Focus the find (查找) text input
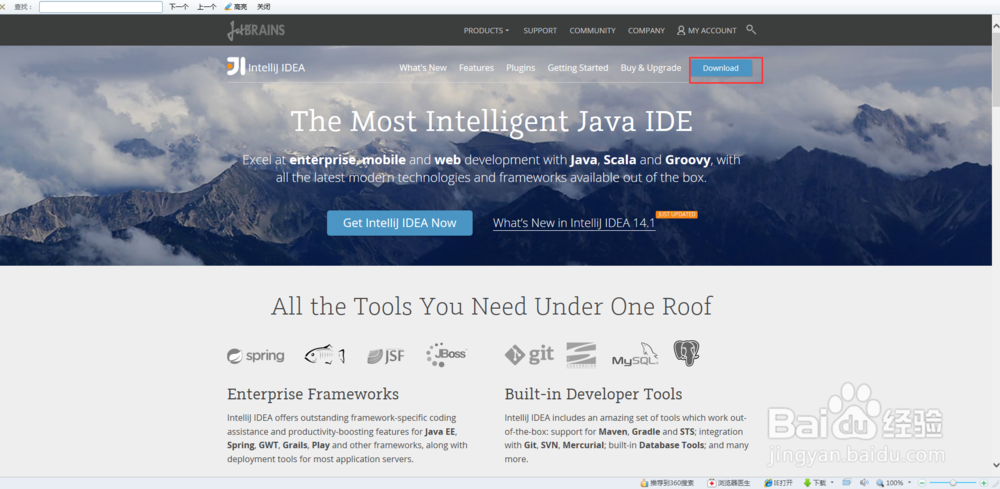The image size is (1000, 489). coord(101,7)
